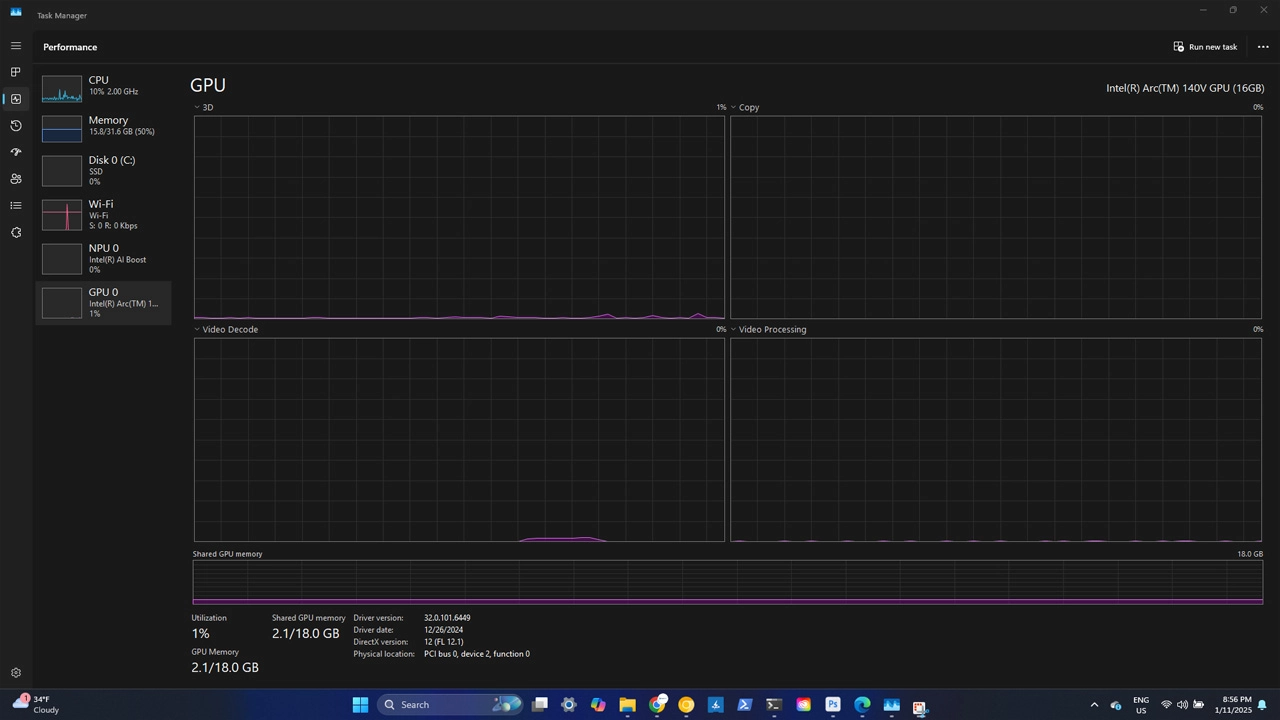Open the yellow circle app in taskbar
This screenshot has height=720, width=1280.
686,705
